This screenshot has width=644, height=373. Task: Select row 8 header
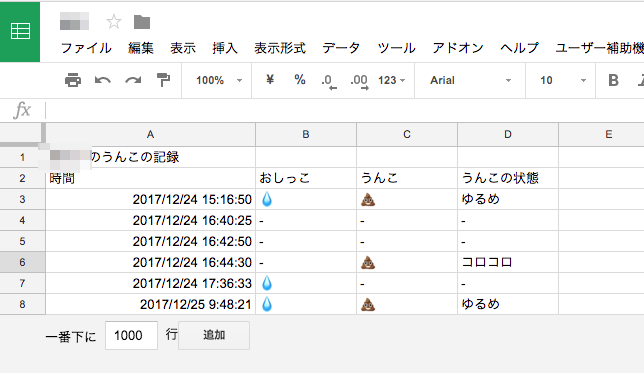click(22, 304)
